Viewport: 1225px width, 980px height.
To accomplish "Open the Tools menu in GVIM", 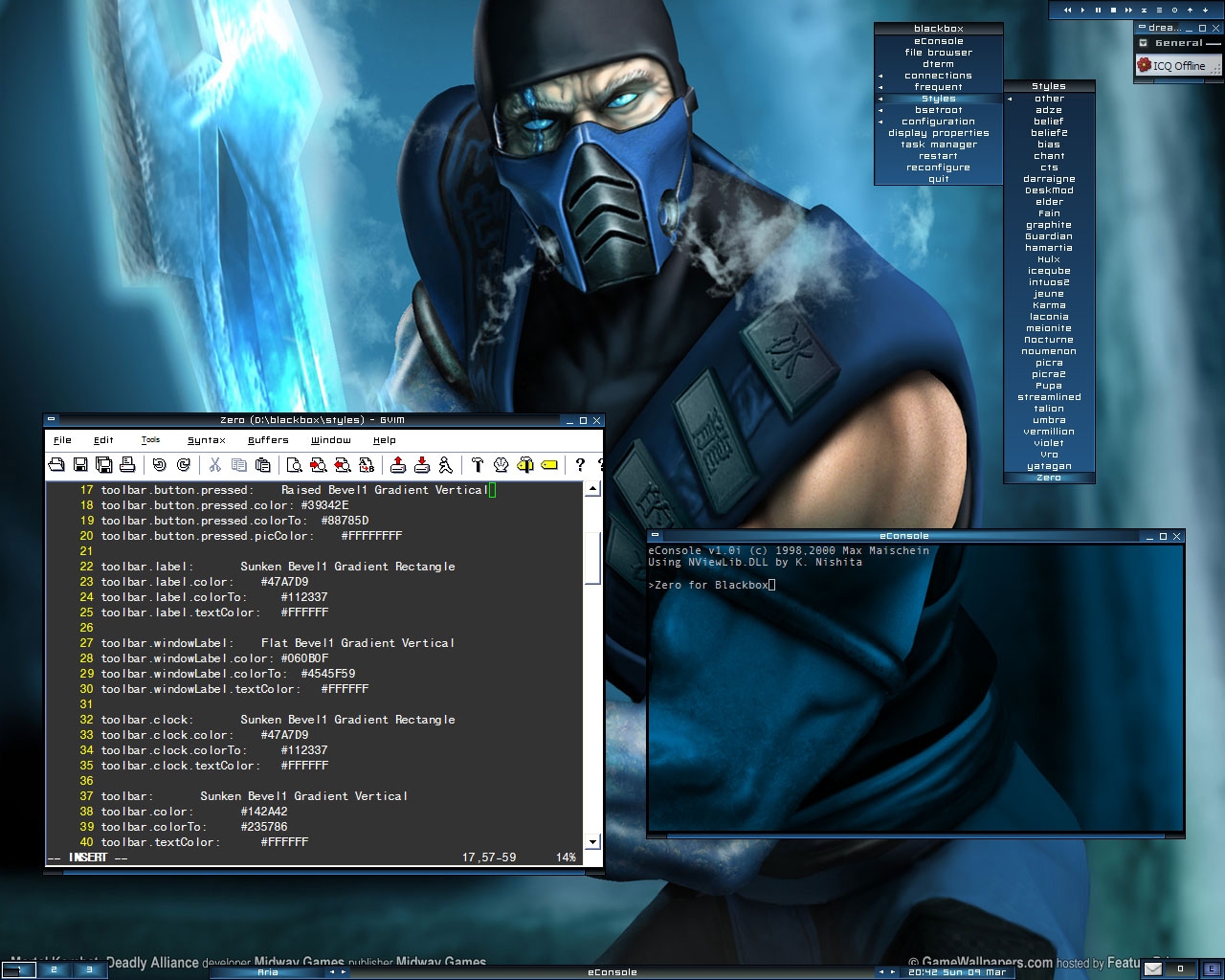I will pos(150,440).
